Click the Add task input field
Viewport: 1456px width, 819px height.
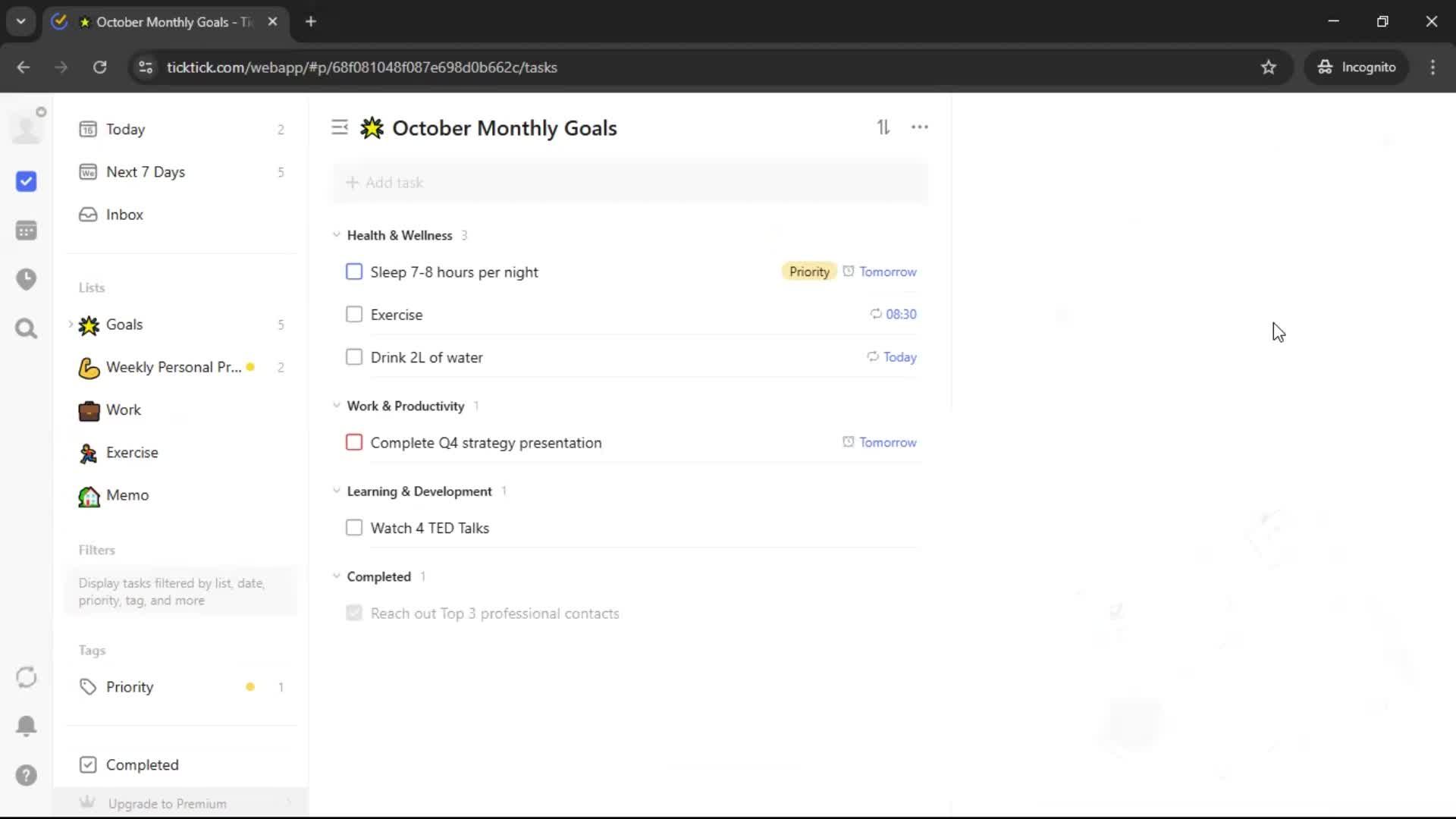coord(629,183)
